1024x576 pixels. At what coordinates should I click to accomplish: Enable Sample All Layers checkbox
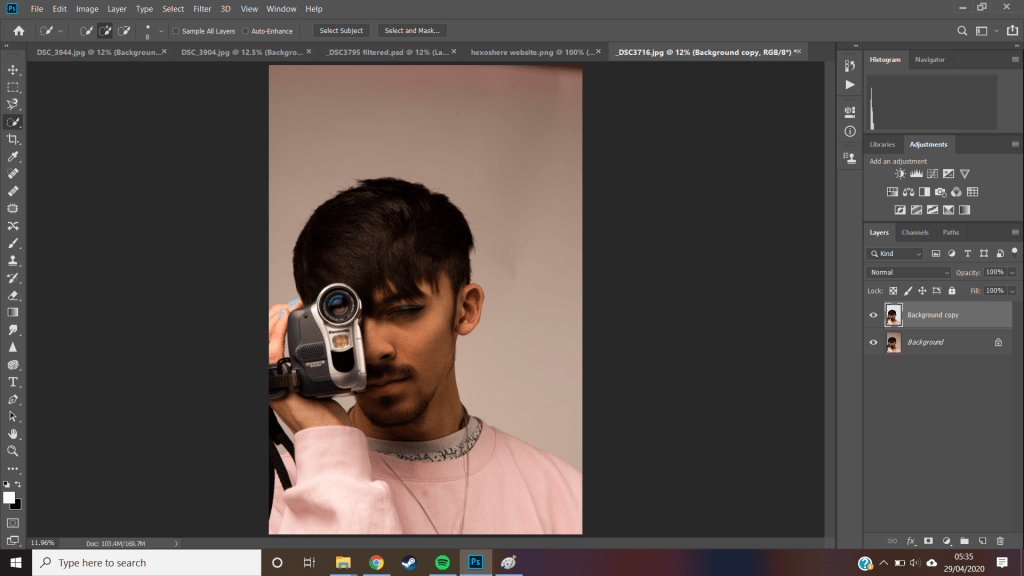(x=176, y=31)
